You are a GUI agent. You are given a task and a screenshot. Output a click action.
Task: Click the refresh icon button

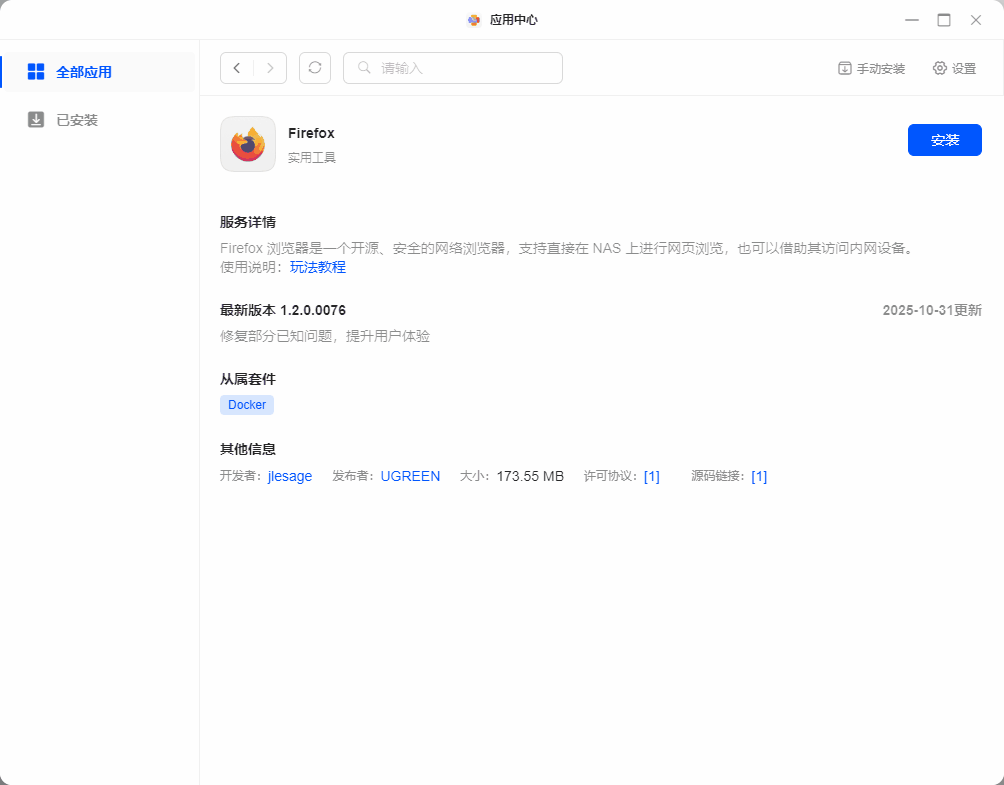coord(315,68)
